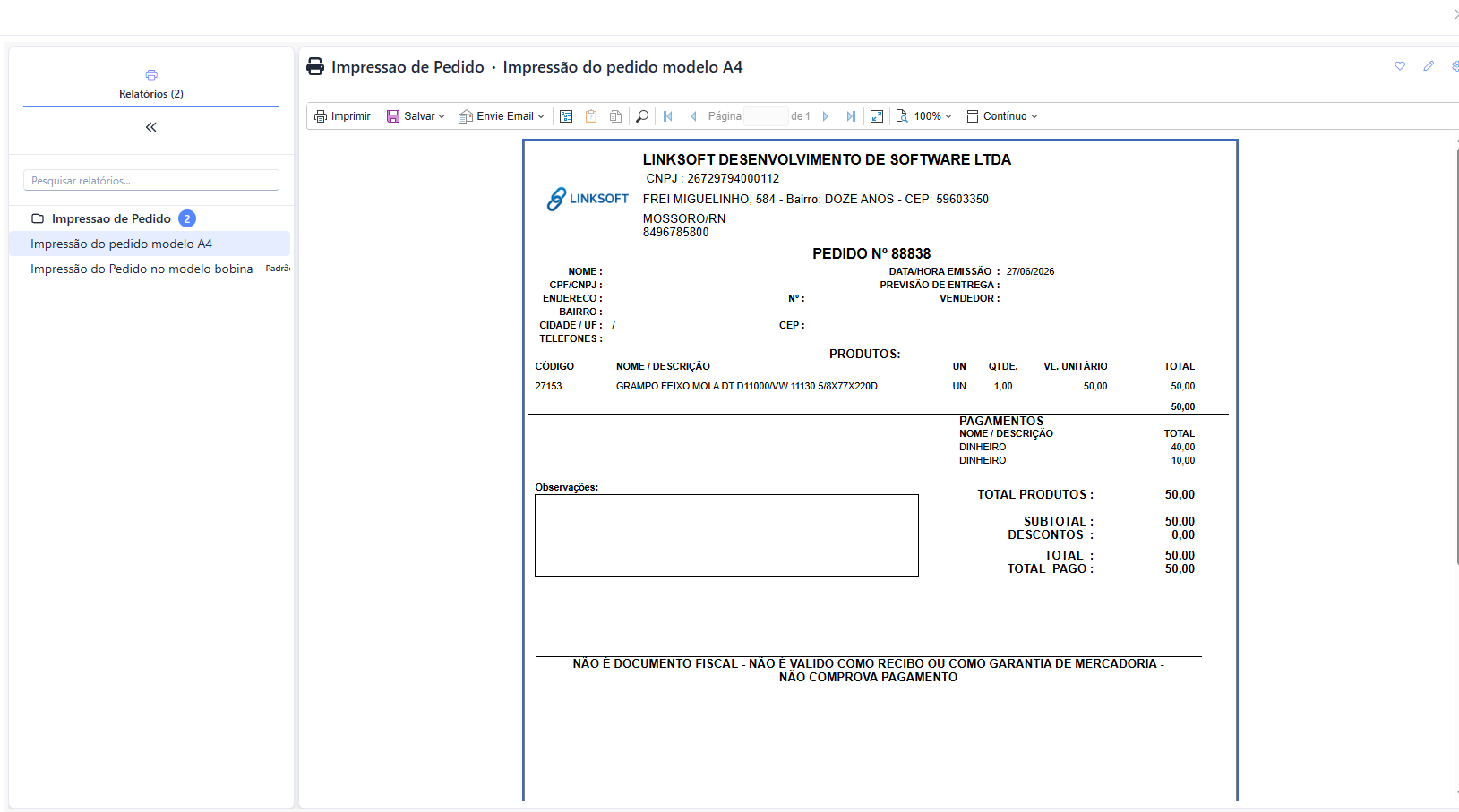1459x812 pixels.
Task: Click the SUBTOTAL label
Action: point(1059,521)
